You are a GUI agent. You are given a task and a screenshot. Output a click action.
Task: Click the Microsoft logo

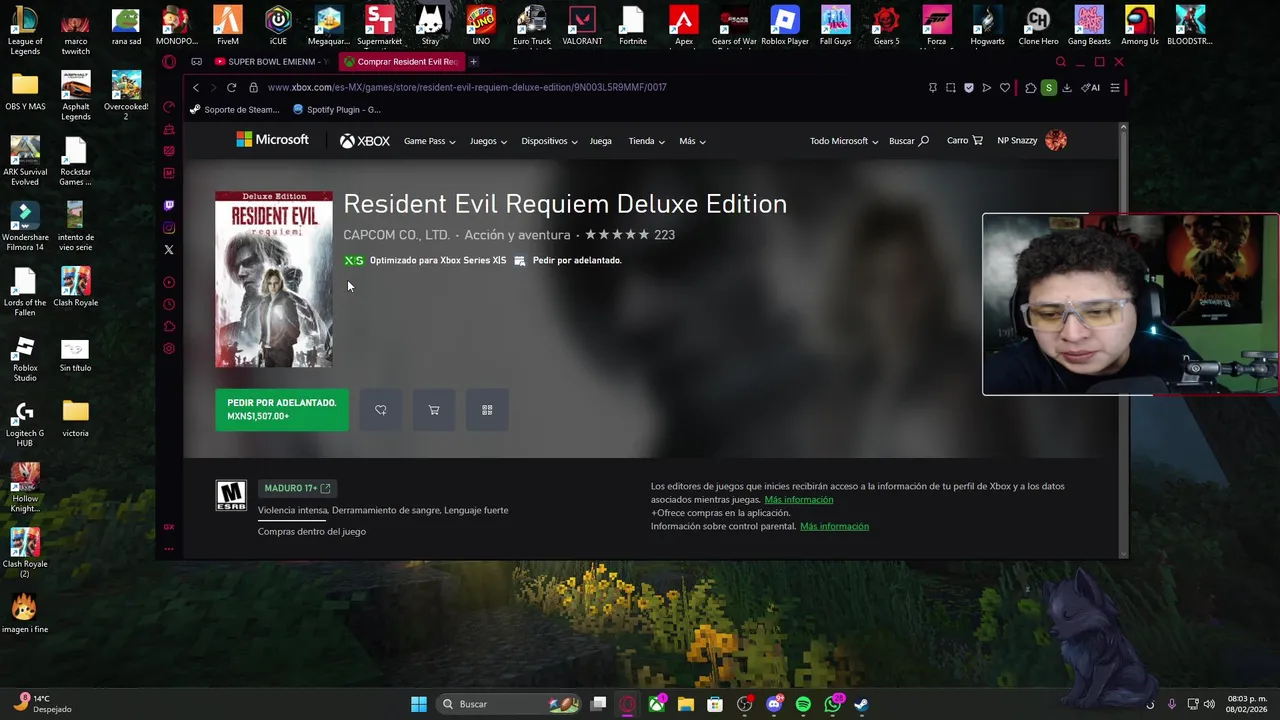pos(272,140)
